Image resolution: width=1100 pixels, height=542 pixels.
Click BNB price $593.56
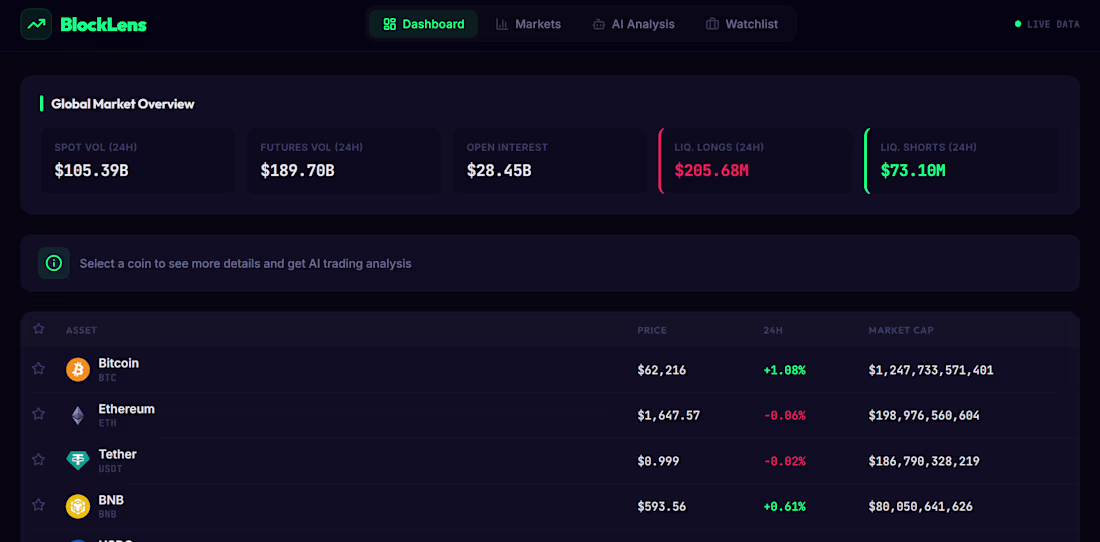662,506
